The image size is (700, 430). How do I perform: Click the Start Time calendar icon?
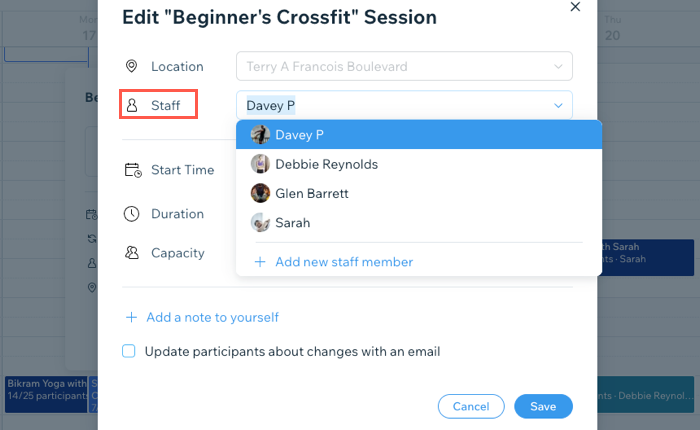click(133, 170)
